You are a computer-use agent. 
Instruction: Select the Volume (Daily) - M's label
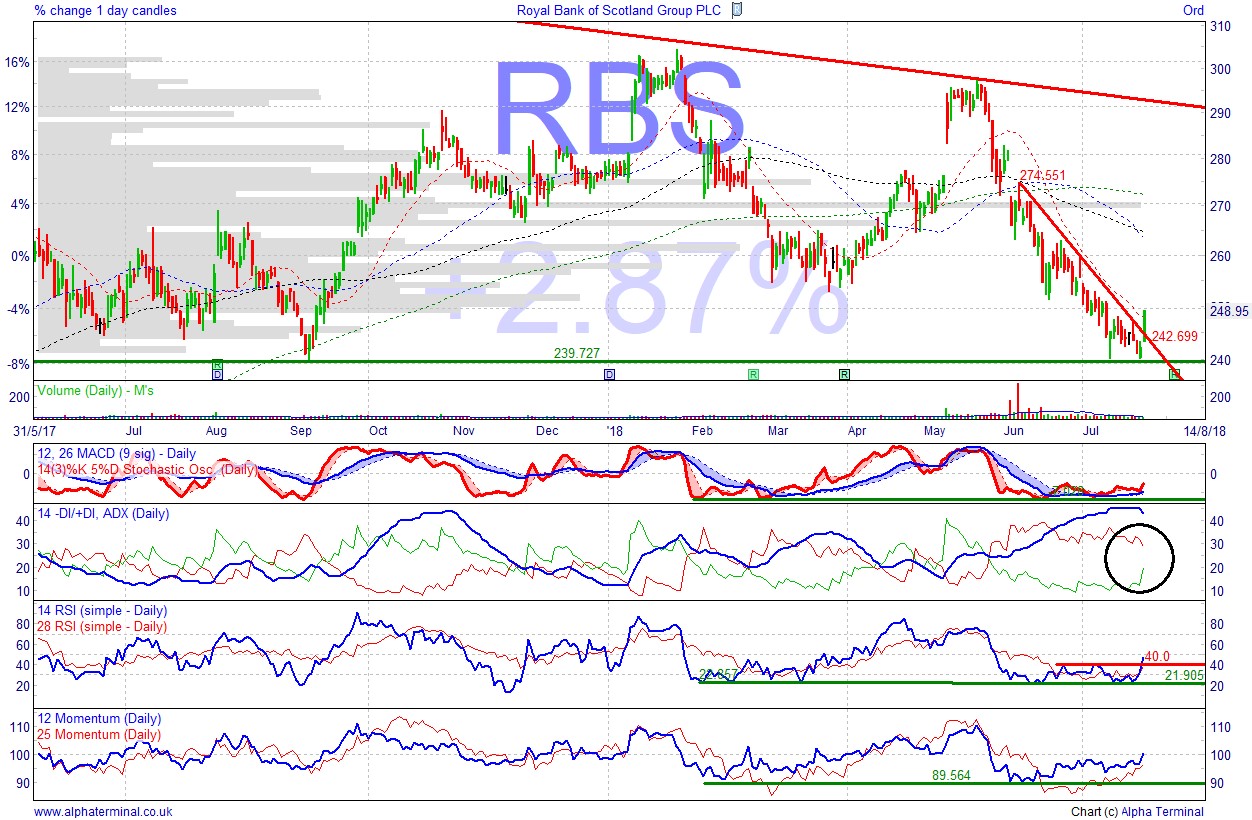coord(96,389)
